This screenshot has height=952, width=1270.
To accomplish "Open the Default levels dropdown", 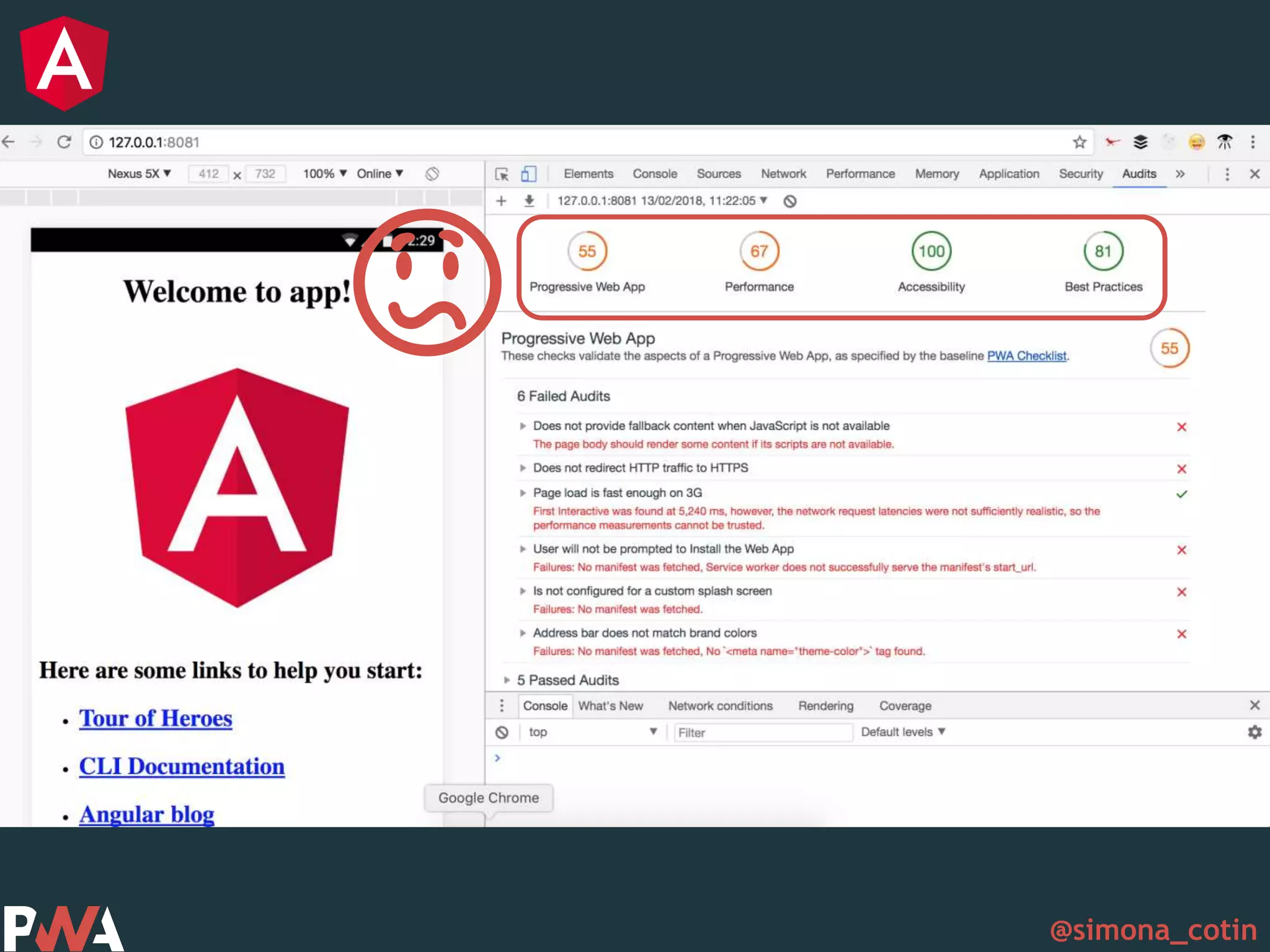I will point(903,732).
